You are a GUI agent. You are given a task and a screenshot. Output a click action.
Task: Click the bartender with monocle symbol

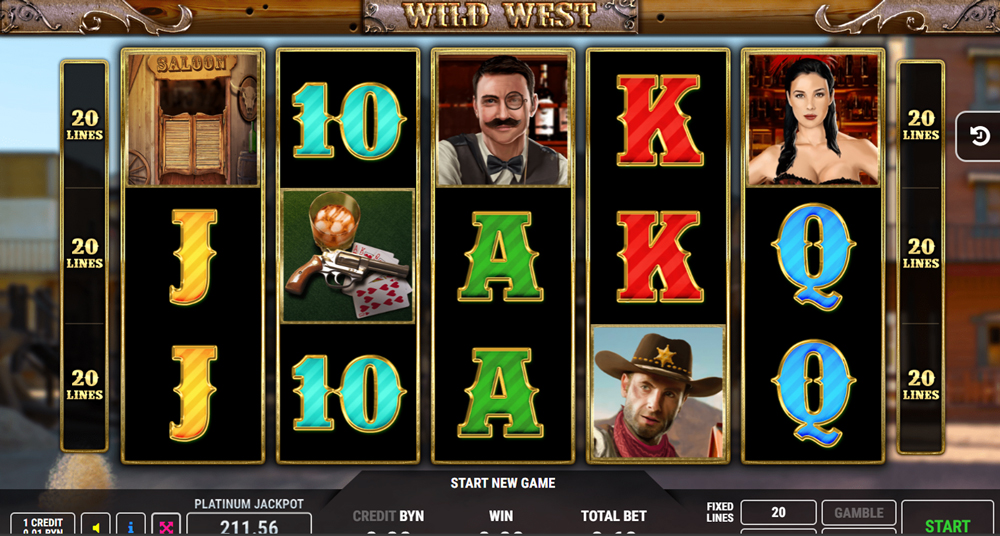coord(503,120)
